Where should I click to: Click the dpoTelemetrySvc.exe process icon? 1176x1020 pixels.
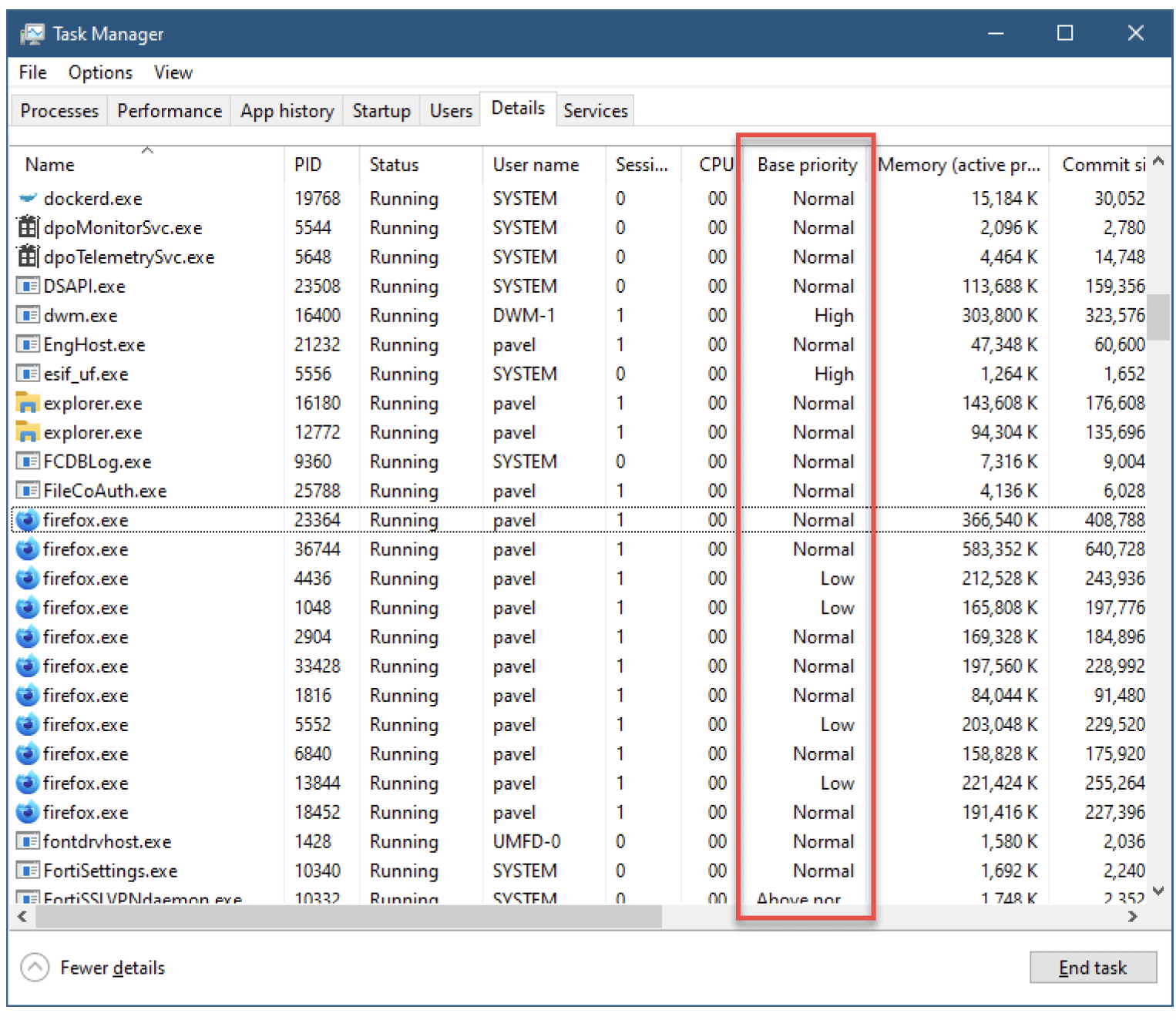click(x=28, y=257)
